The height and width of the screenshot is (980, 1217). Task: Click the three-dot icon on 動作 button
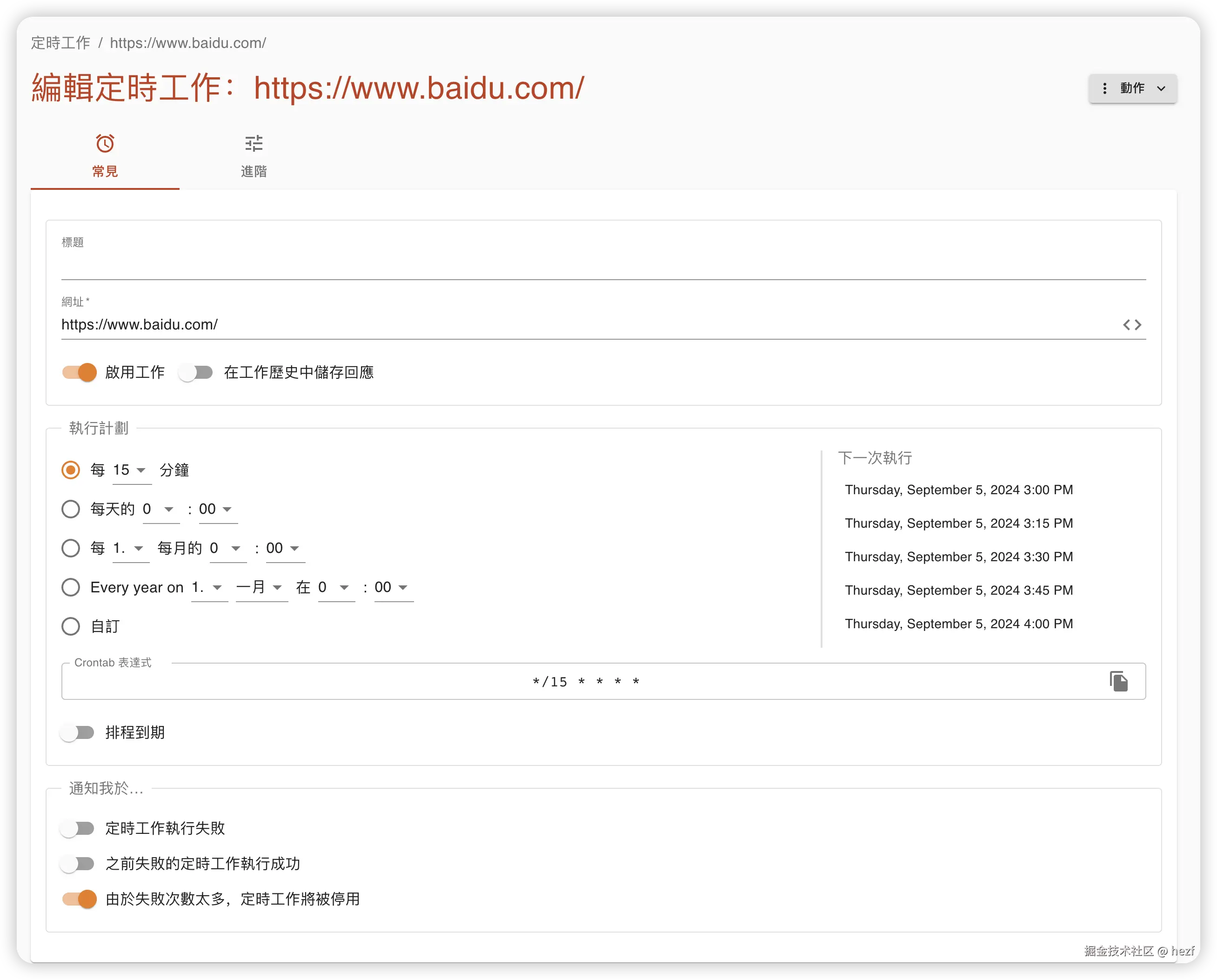tap(1105, 88)
